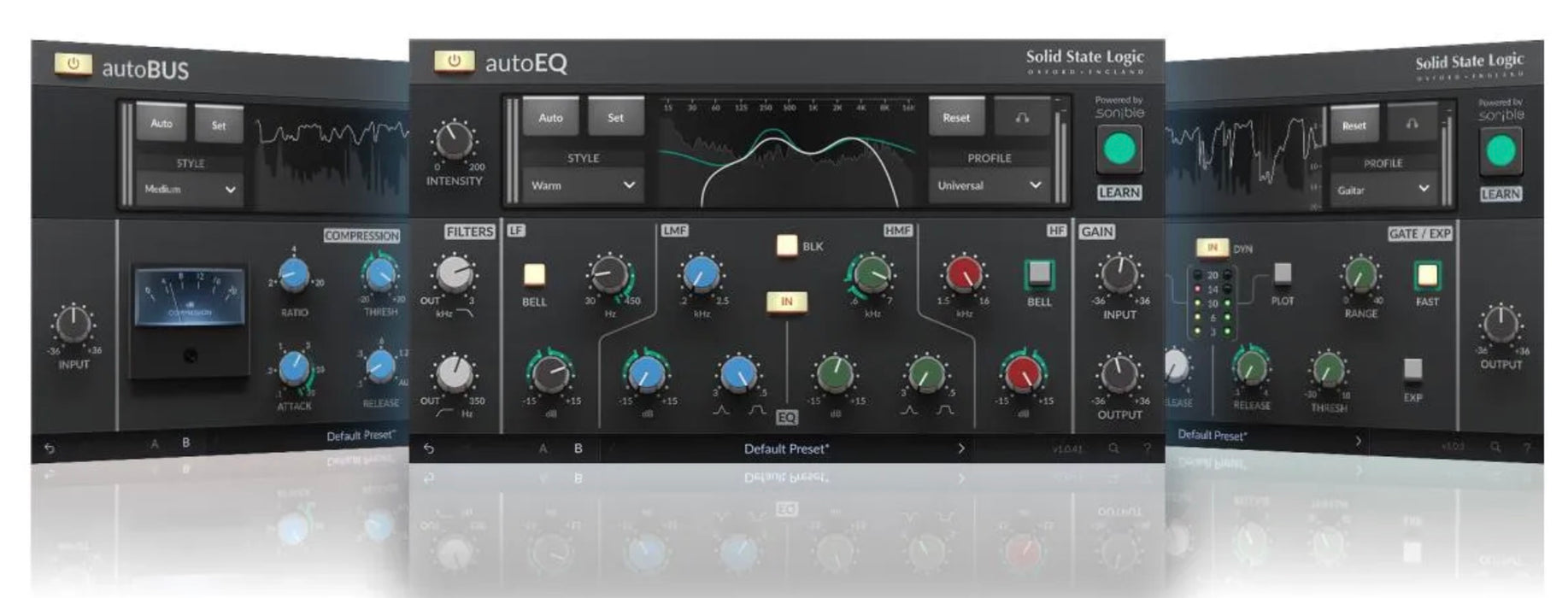The width and height of the screenshot is (1568, 598).
Task: Click the Reset button in right plugin
Action: [1354, 125]
